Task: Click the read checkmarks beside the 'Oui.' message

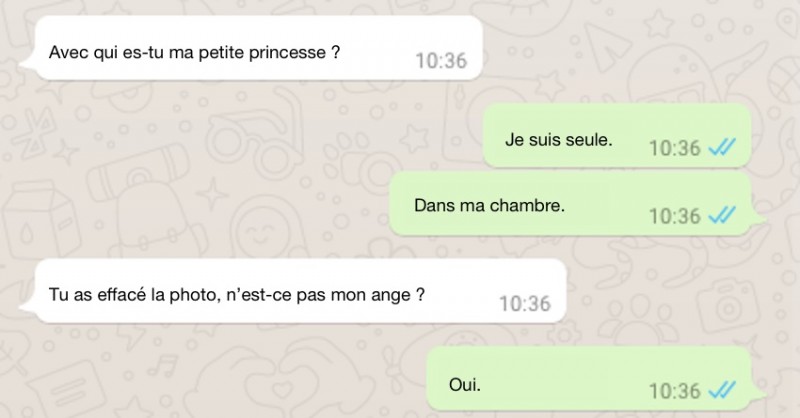Action: (722, 391)
